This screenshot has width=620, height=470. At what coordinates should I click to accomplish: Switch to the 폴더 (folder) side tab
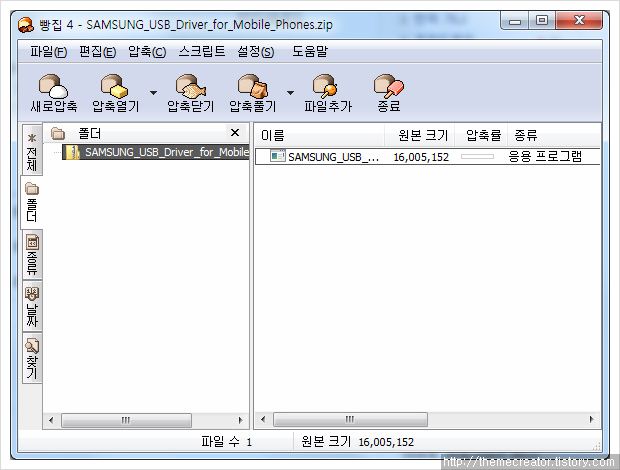click(32, 202)
